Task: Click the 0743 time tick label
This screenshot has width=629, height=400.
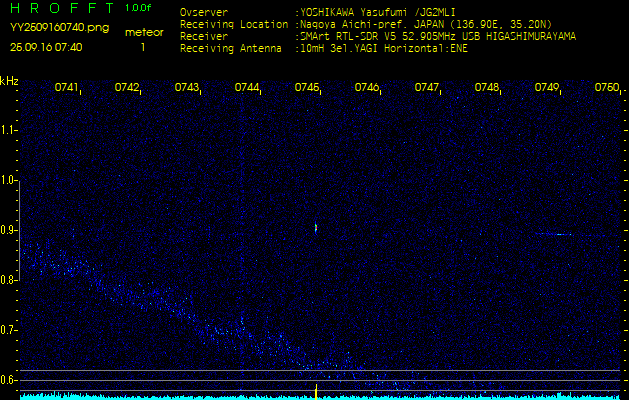Action: 187,88
